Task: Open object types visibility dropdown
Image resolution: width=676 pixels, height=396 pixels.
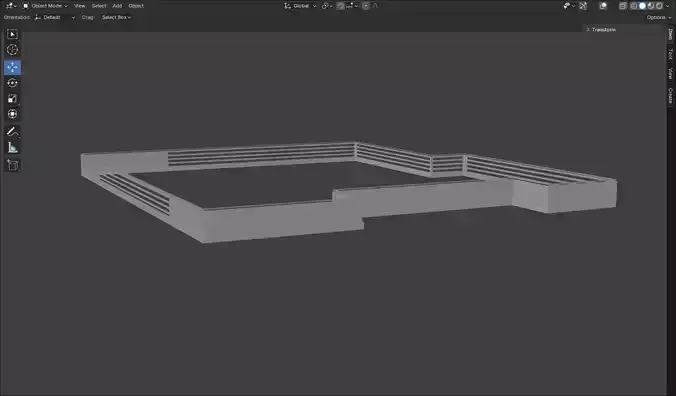Action: 569,6
